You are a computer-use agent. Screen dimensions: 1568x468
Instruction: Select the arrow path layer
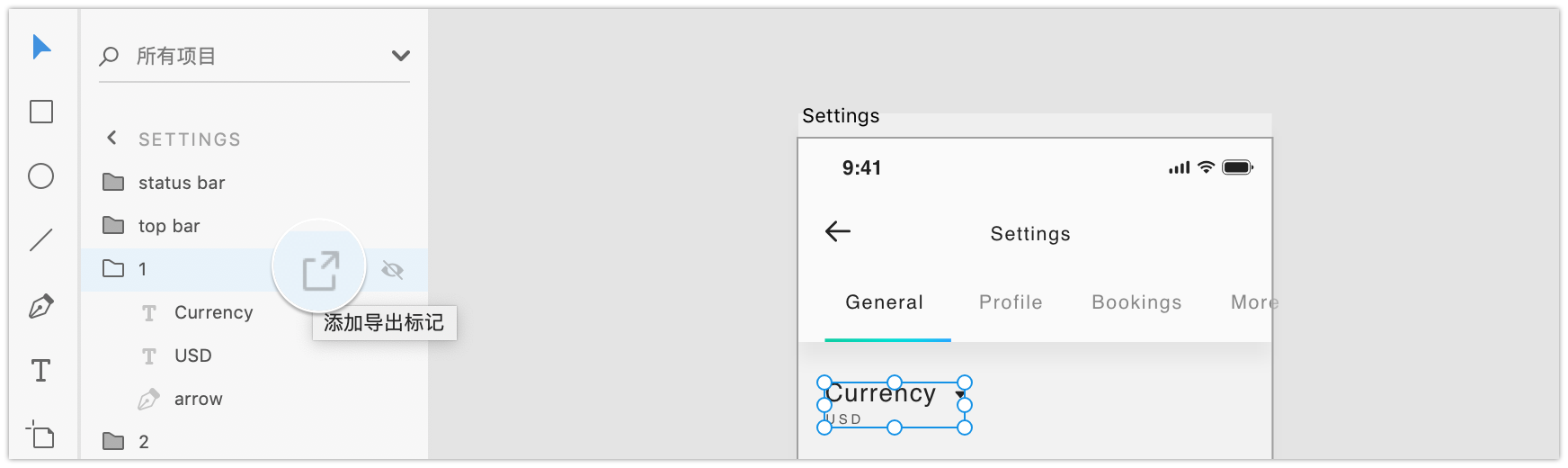click(198, 399)
